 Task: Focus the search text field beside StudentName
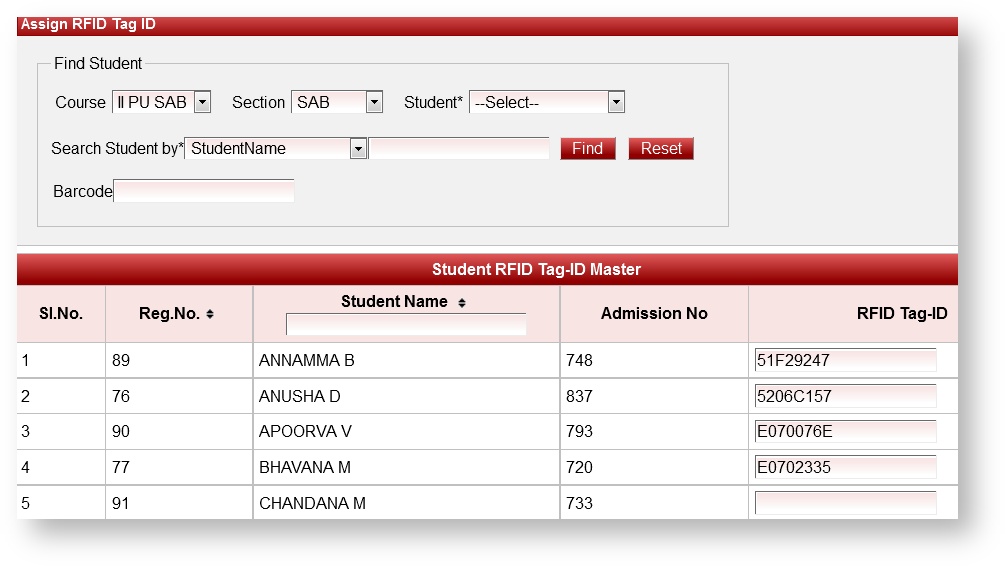point(459,149)
